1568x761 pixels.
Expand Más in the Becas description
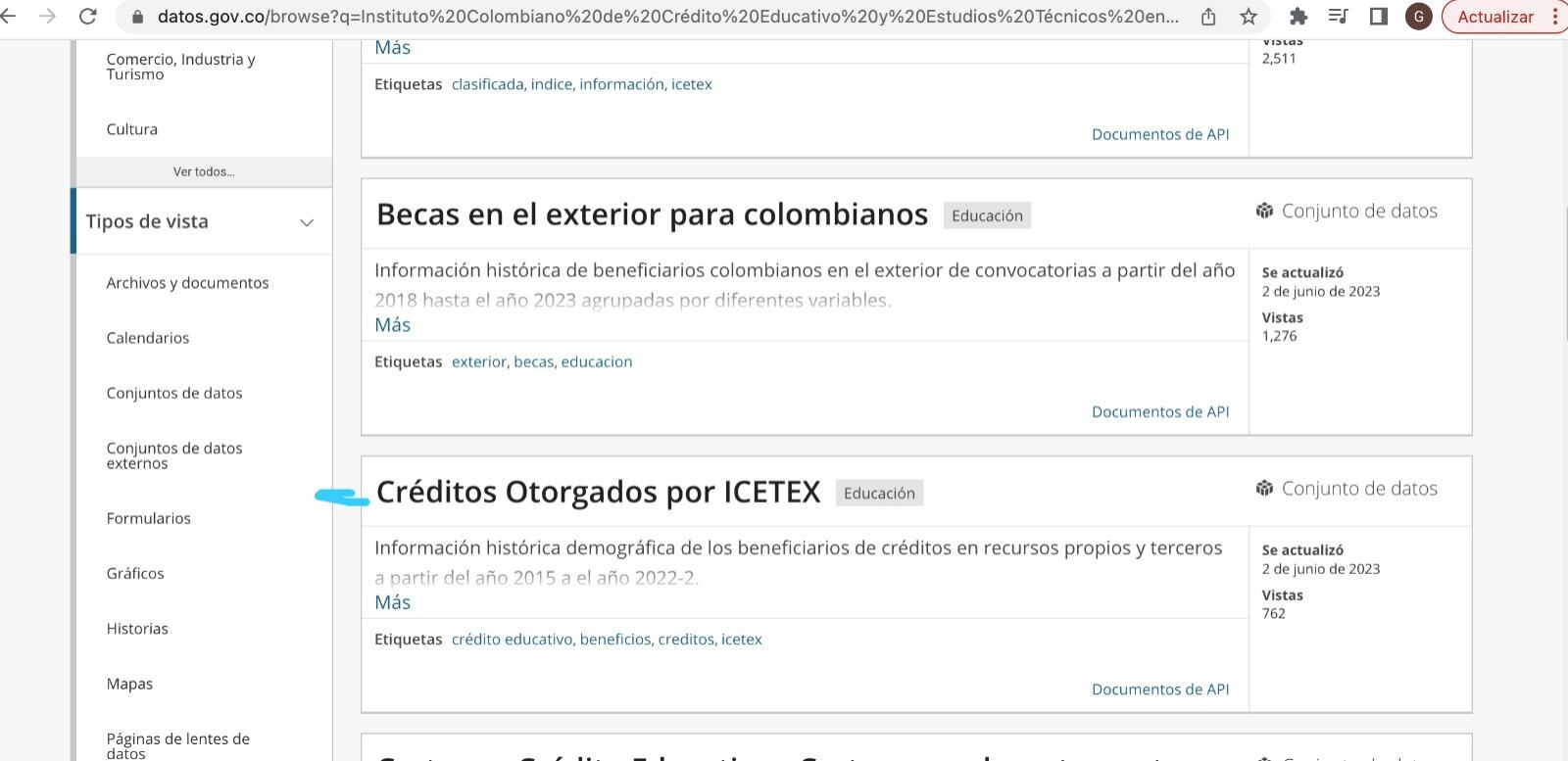(392, 325)
